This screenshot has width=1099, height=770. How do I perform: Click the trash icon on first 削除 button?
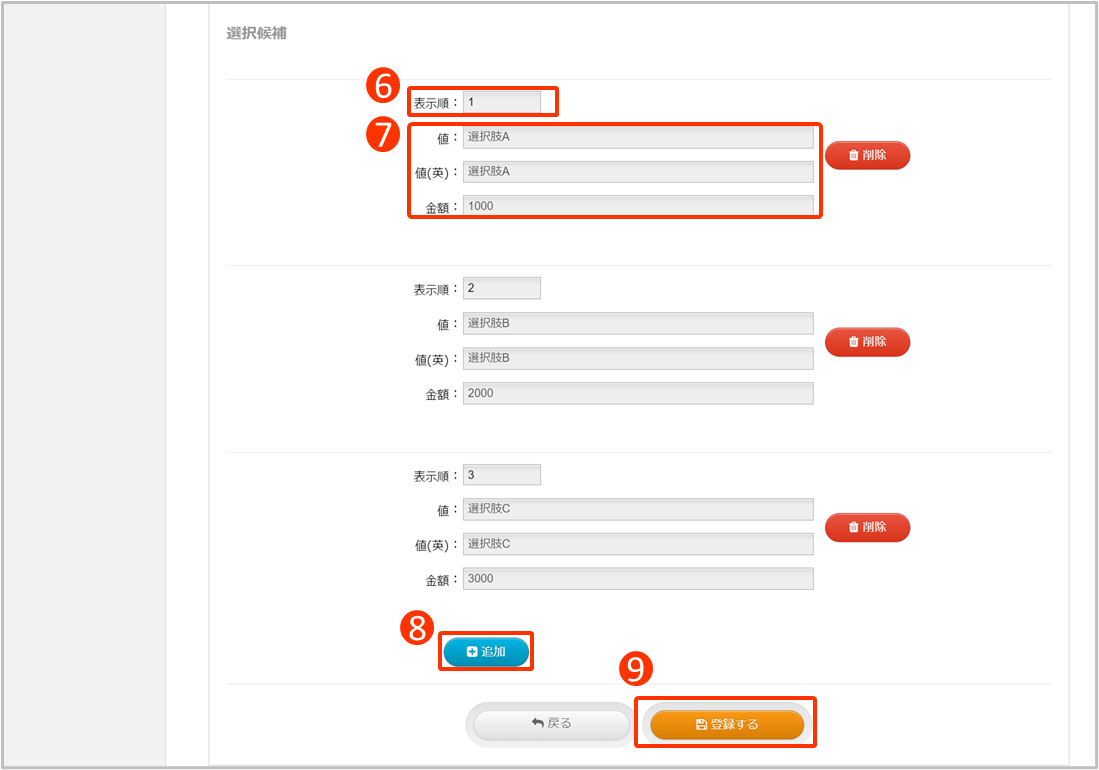click(x=853, y=155)
